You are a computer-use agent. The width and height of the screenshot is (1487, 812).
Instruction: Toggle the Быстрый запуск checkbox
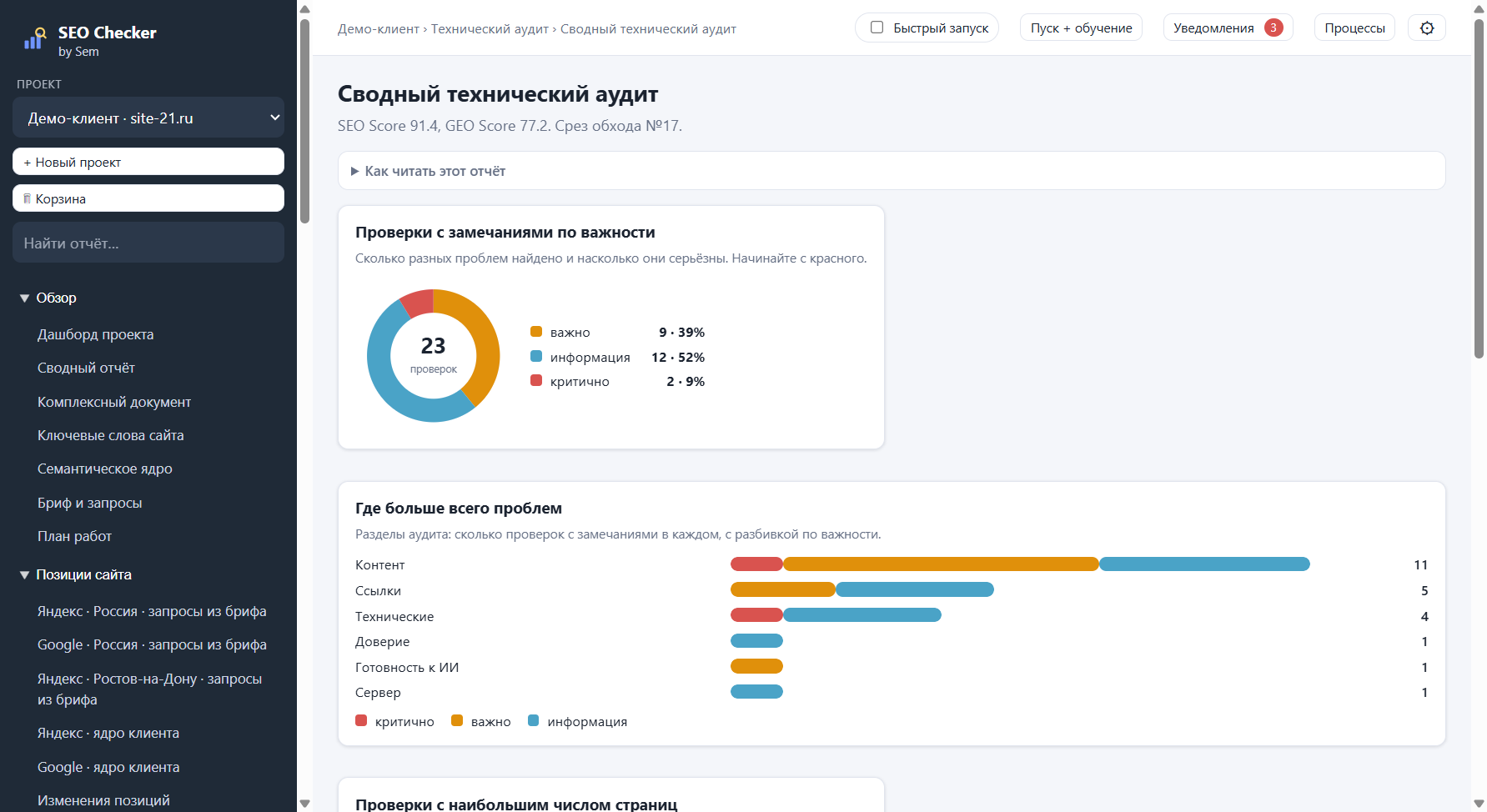click(x=877, y=28)
